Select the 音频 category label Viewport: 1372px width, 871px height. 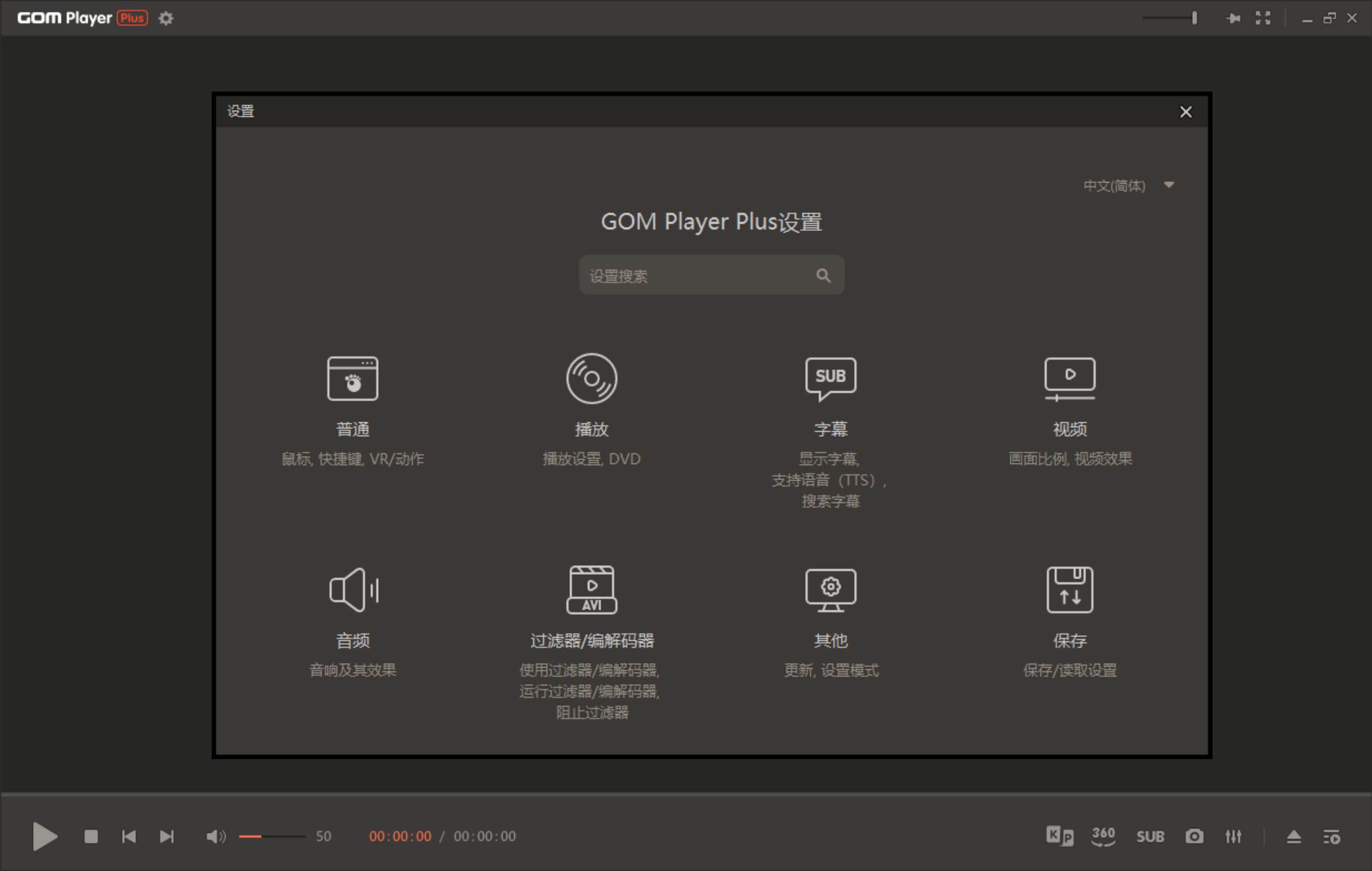tap(353, 640)
